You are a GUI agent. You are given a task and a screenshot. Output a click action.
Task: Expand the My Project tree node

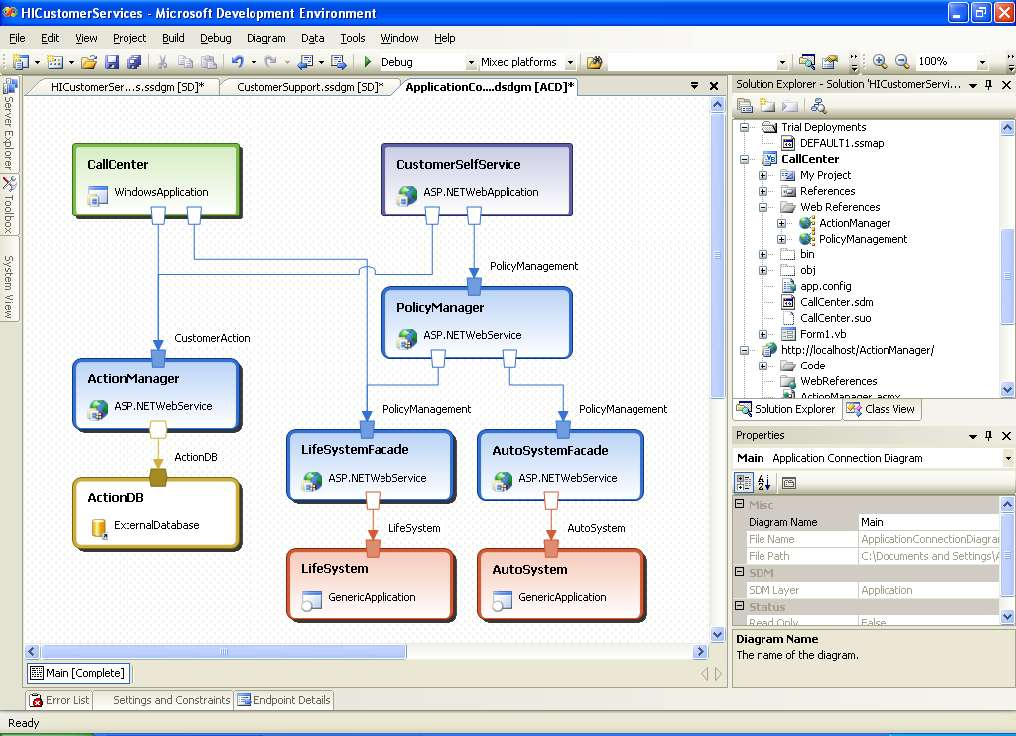(763, 176)
